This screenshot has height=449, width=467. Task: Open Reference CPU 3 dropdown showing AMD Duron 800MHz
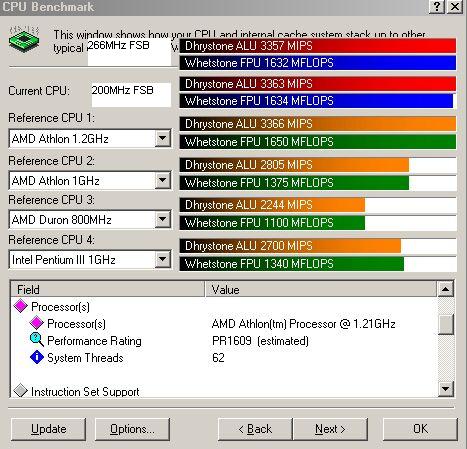(163, 219)
